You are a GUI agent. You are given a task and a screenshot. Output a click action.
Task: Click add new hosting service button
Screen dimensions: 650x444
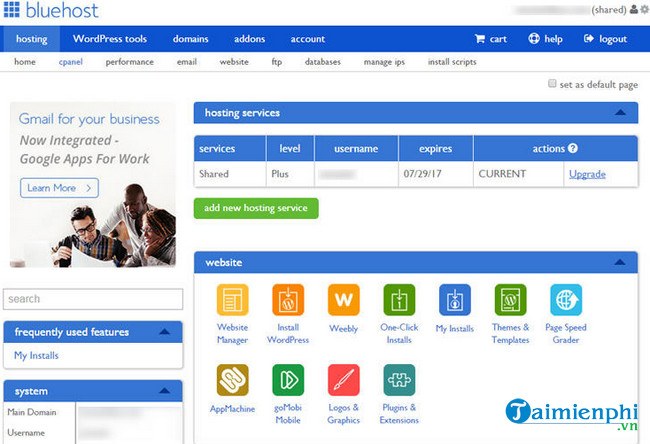tap(256, 208)
